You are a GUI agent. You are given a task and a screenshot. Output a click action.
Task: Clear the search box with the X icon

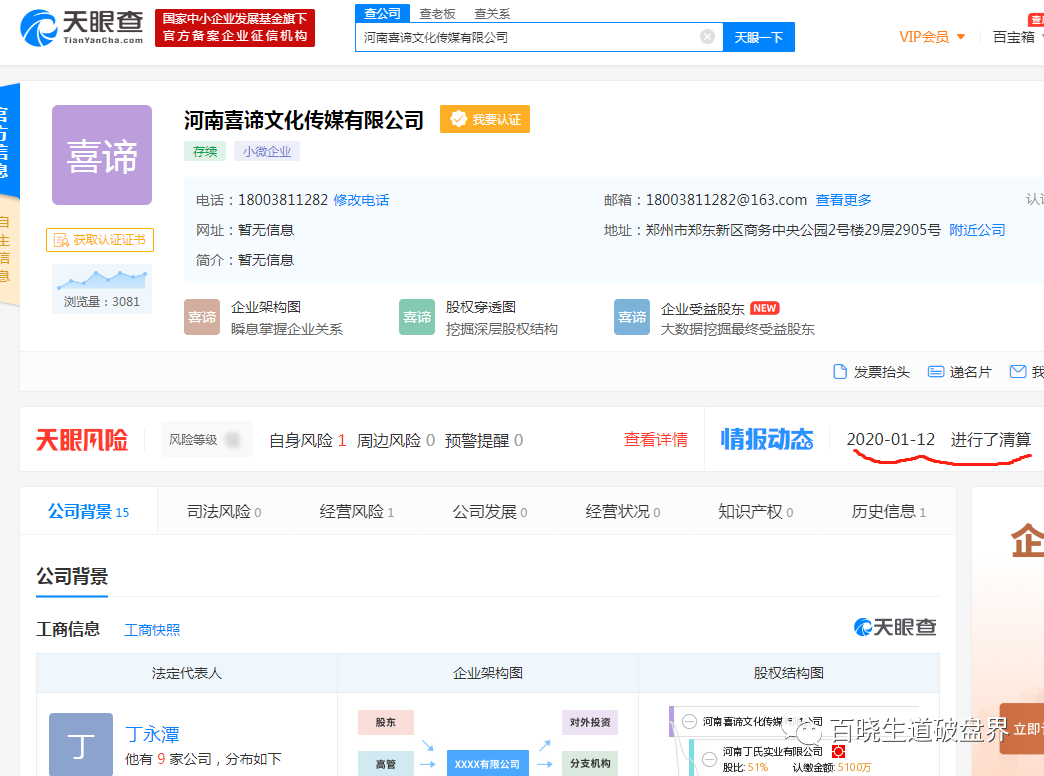click(x=707, y=37)
